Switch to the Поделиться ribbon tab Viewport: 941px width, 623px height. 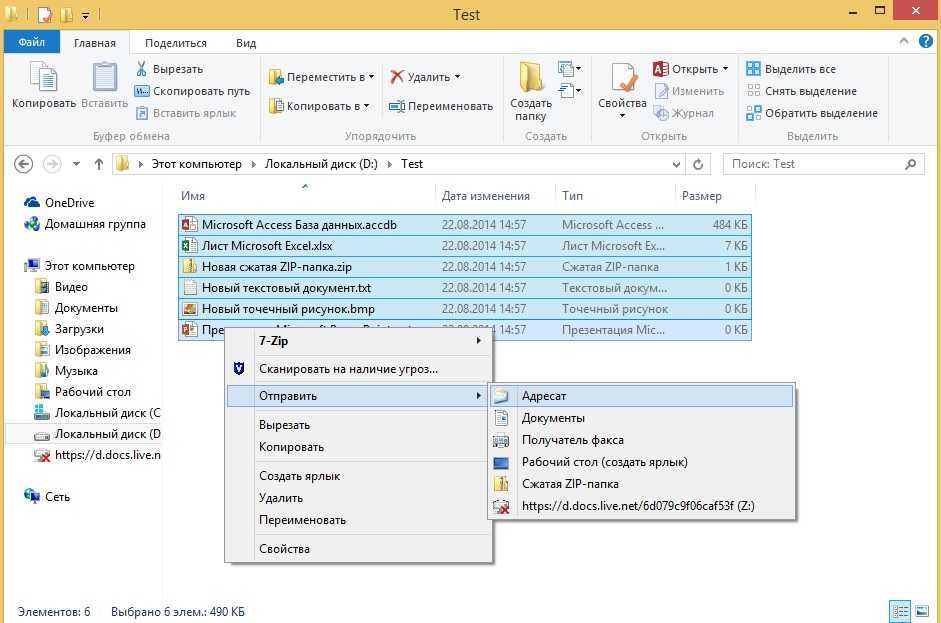[x=176, y=43]
